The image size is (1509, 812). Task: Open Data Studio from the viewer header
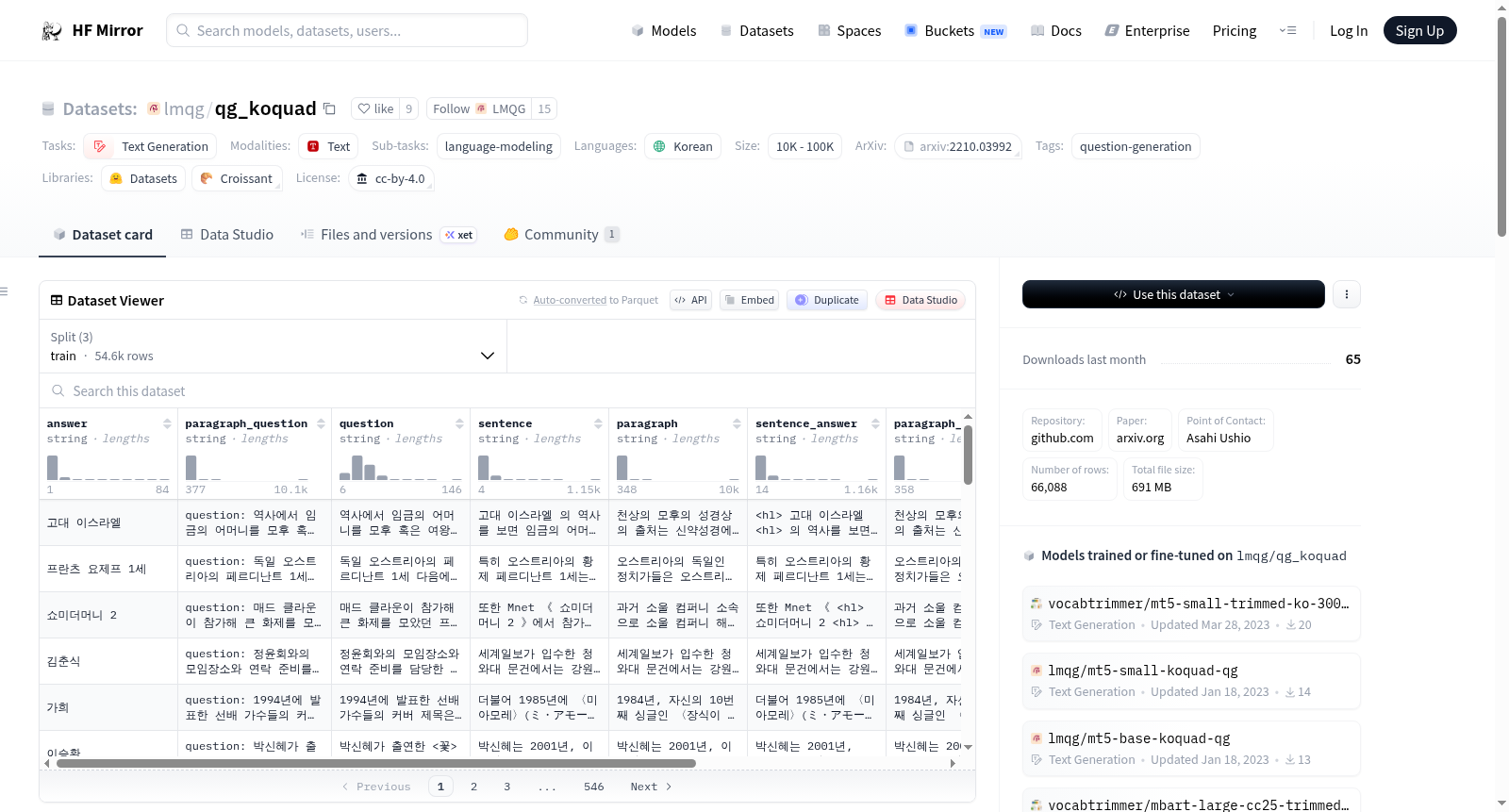920,300
